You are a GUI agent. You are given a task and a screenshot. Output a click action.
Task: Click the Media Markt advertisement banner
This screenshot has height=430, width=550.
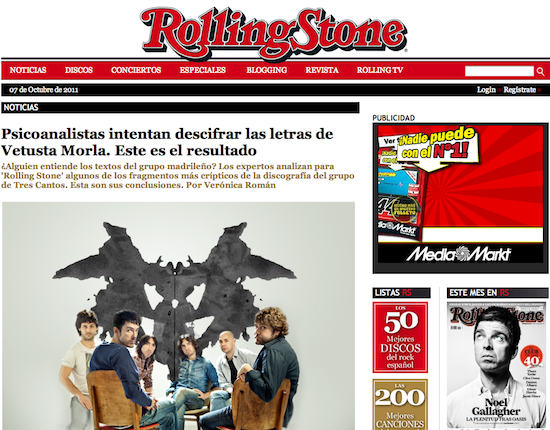point(460,198)
